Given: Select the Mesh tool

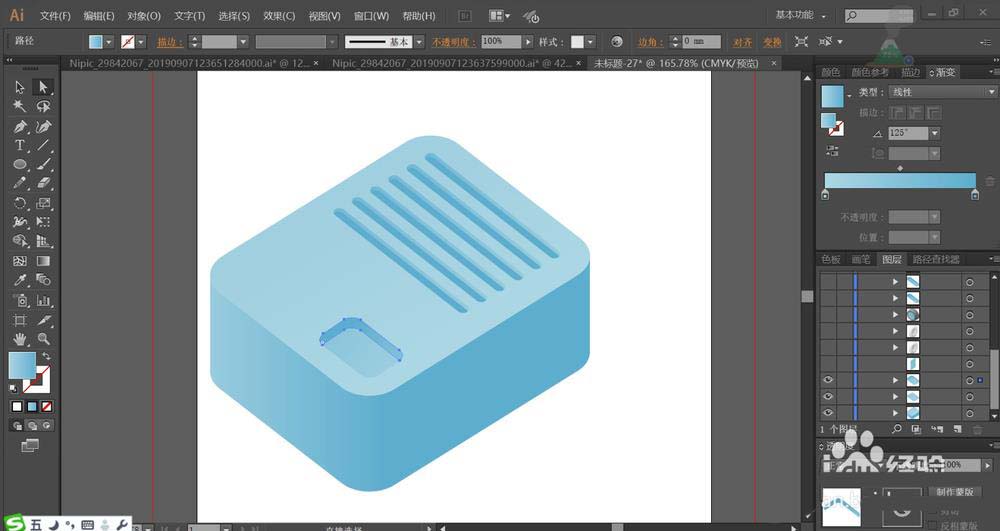Looking at the screenshot, I should point(20,261).
